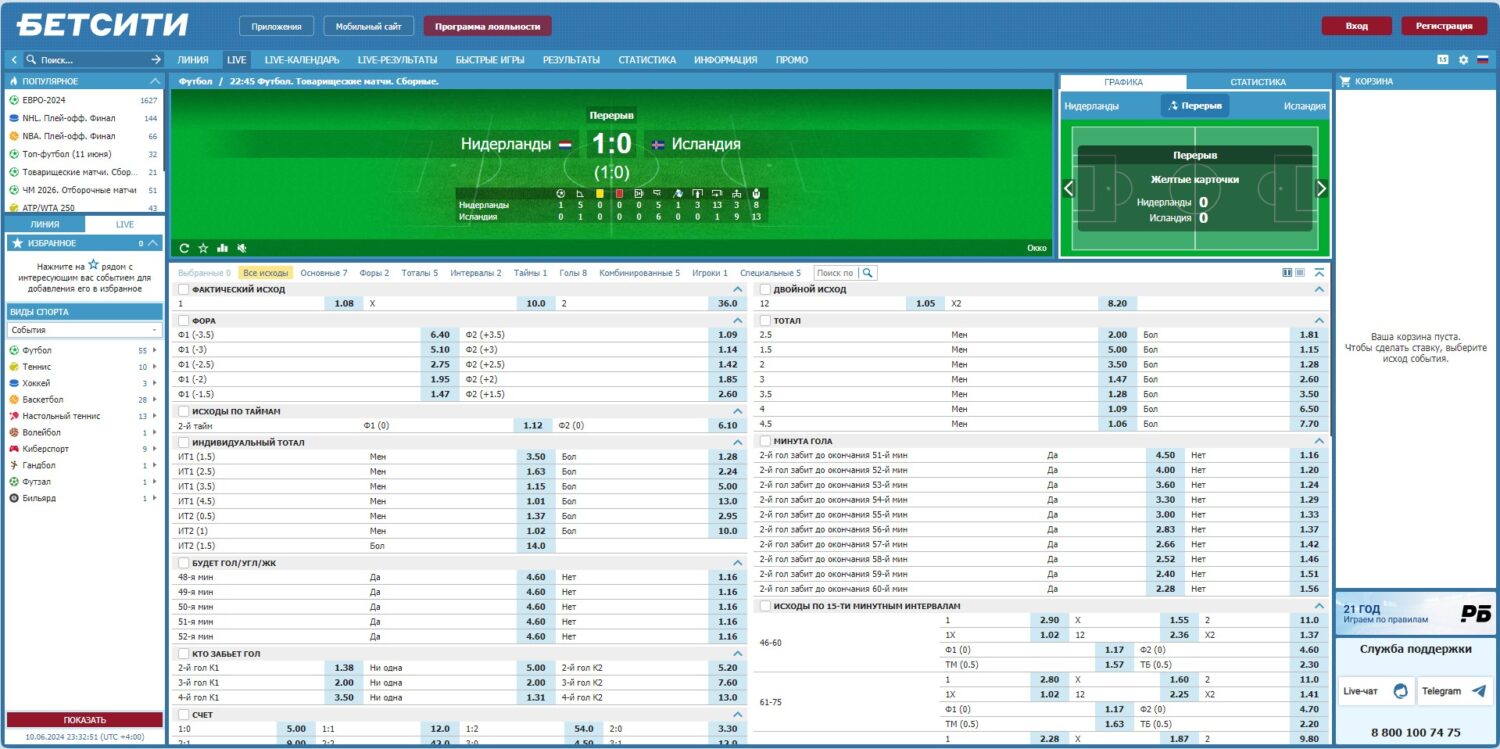The width and height of the screenshot is (1500, 749).
Task: Click the collapse-all markets icon
Action: click(1319, 272)
